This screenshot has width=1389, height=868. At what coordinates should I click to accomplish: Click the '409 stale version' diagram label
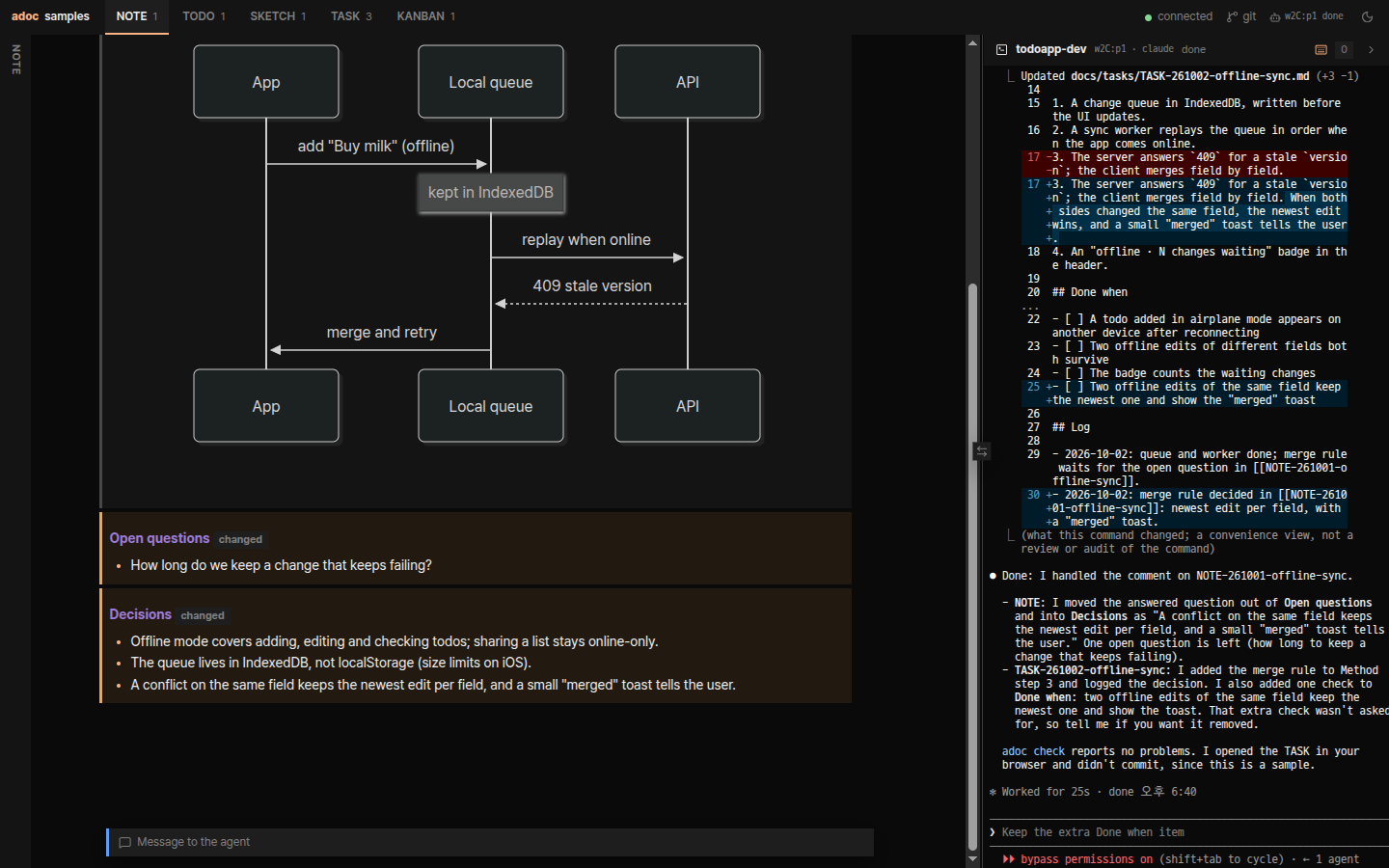click(592, 286)
